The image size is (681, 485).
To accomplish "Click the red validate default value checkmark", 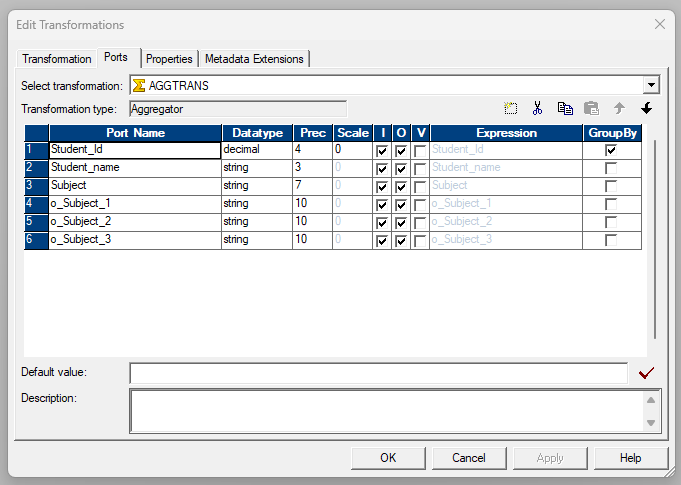I will (x=646, y=373).
